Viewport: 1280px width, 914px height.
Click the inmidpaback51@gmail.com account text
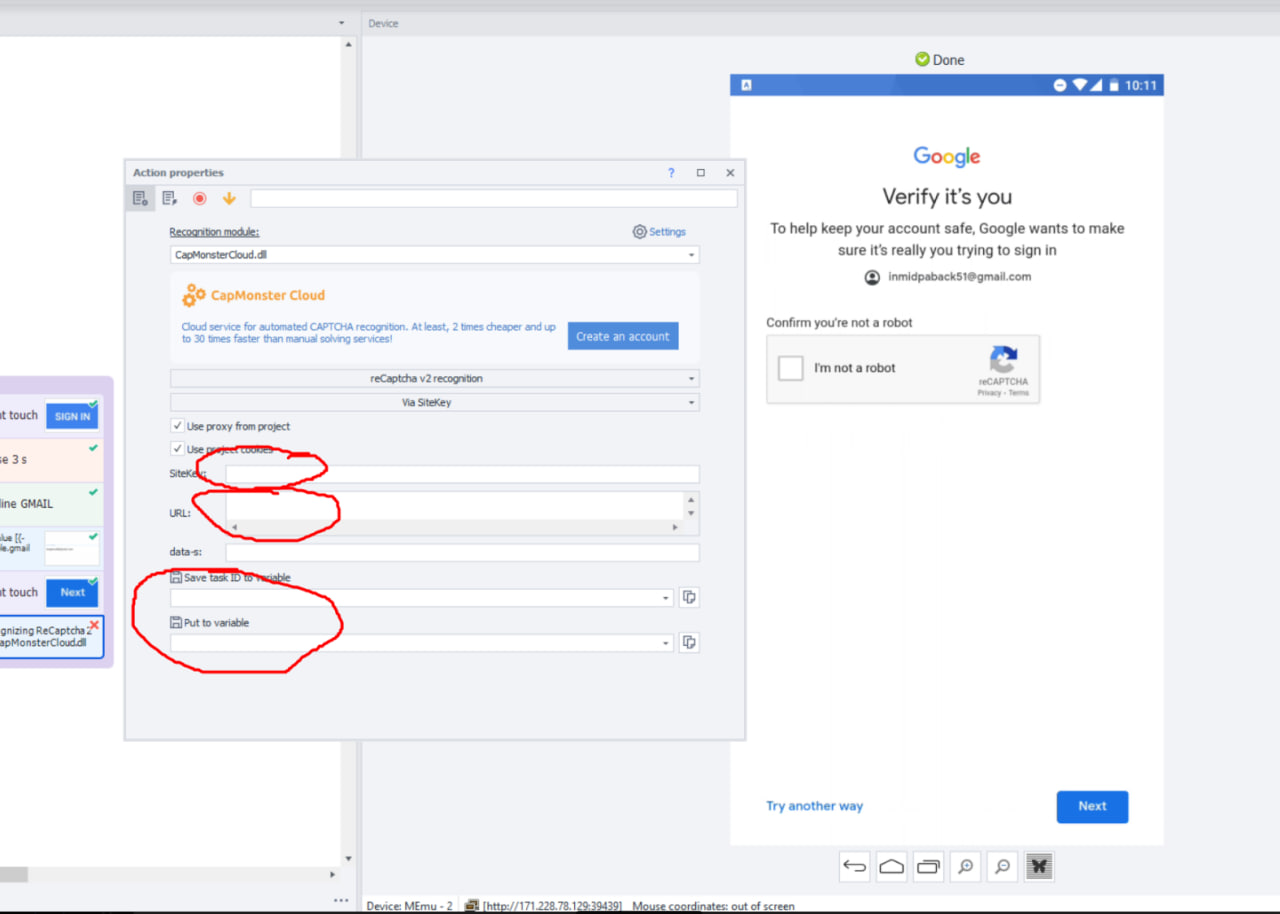(x=959, y=277)
